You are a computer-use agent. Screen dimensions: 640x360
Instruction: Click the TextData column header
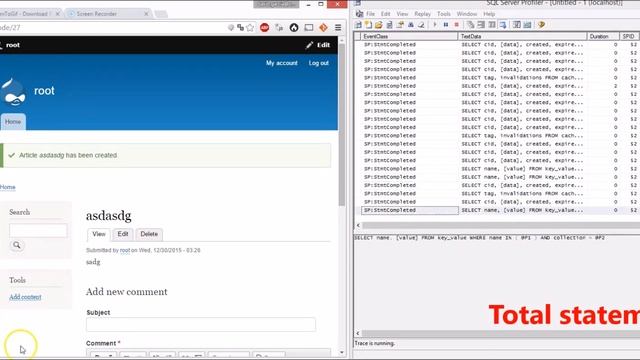(522, 36)
